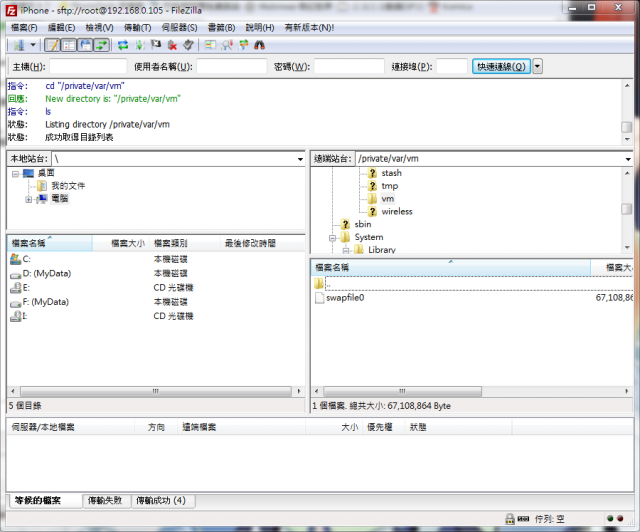Open magnifier filter icon in toolbar
Screen dimensions: 640x532
227,45
